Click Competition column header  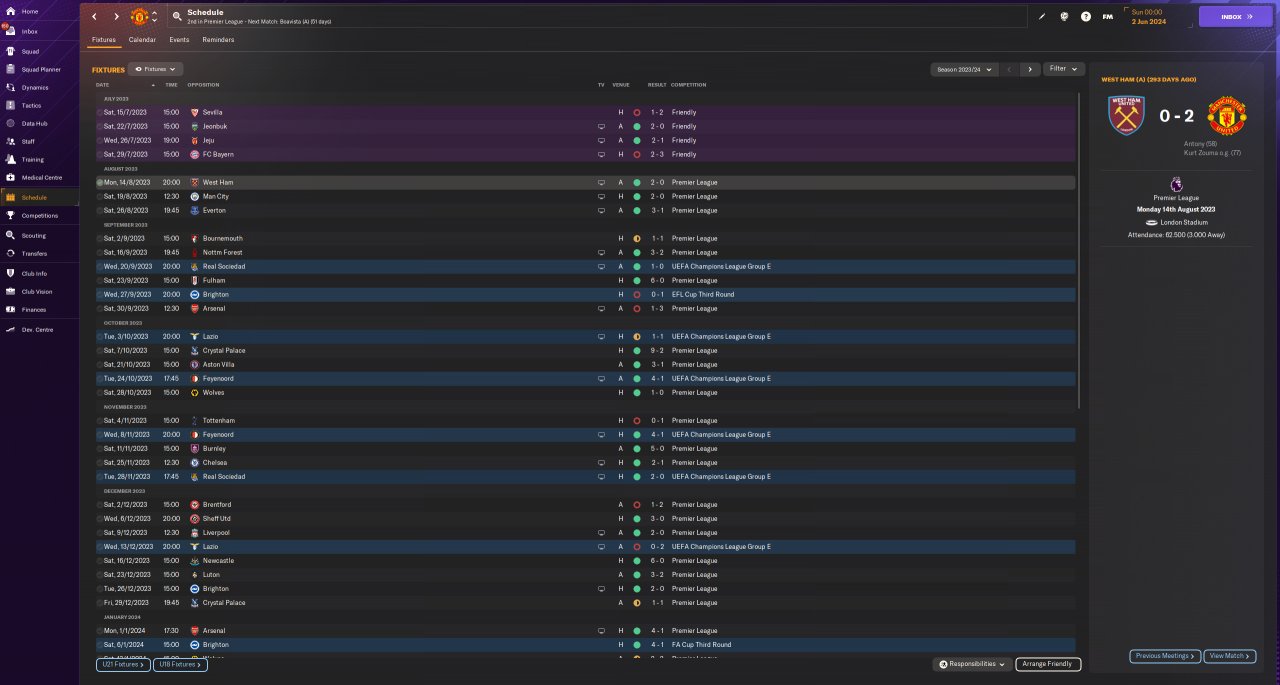click(688, 85)
